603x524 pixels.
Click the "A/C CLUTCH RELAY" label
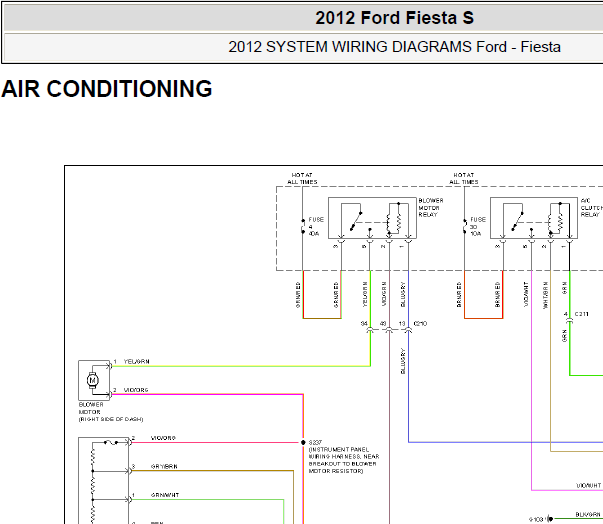point(591,208)
